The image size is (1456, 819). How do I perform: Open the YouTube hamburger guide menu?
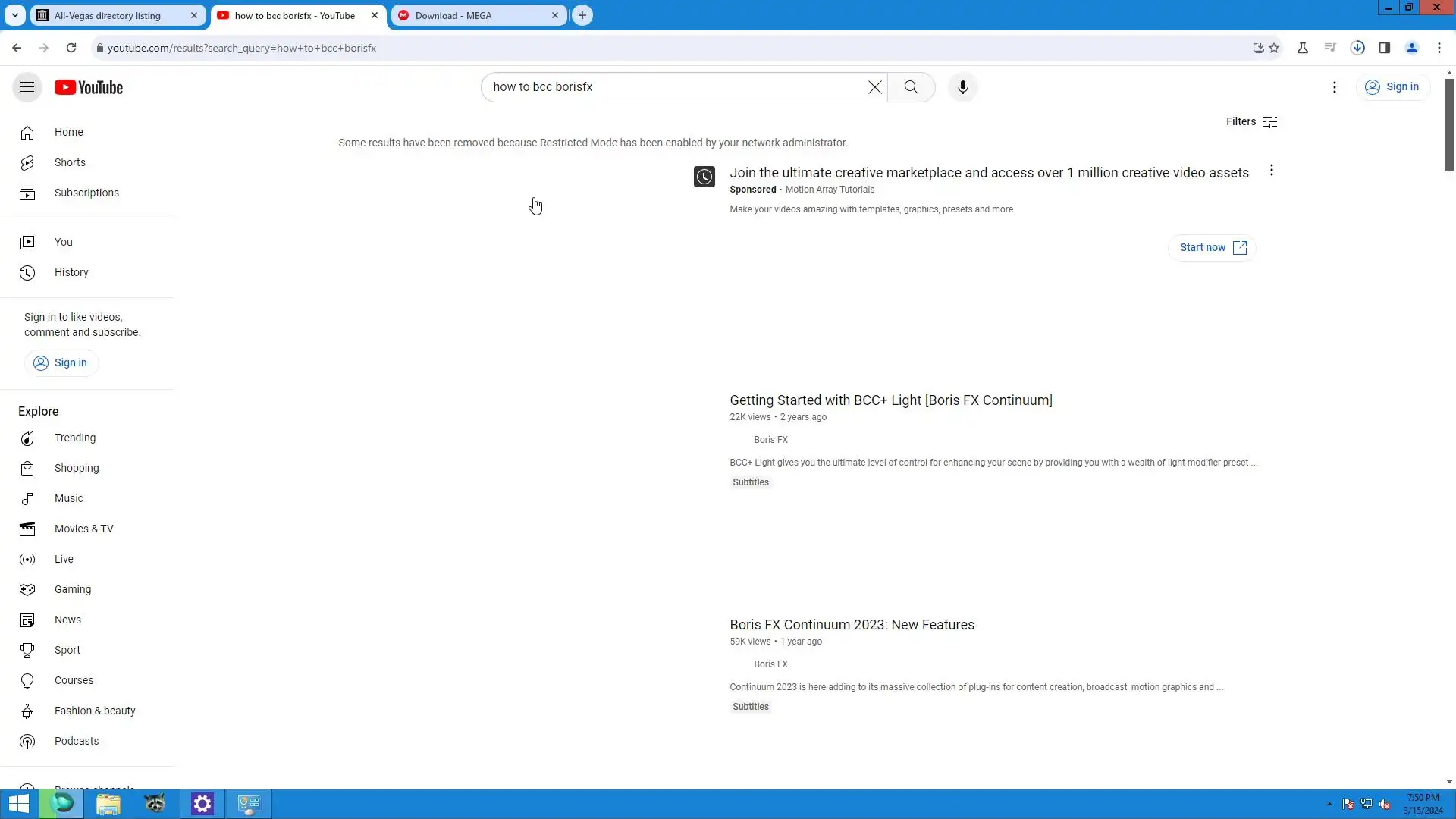point(27,87)
